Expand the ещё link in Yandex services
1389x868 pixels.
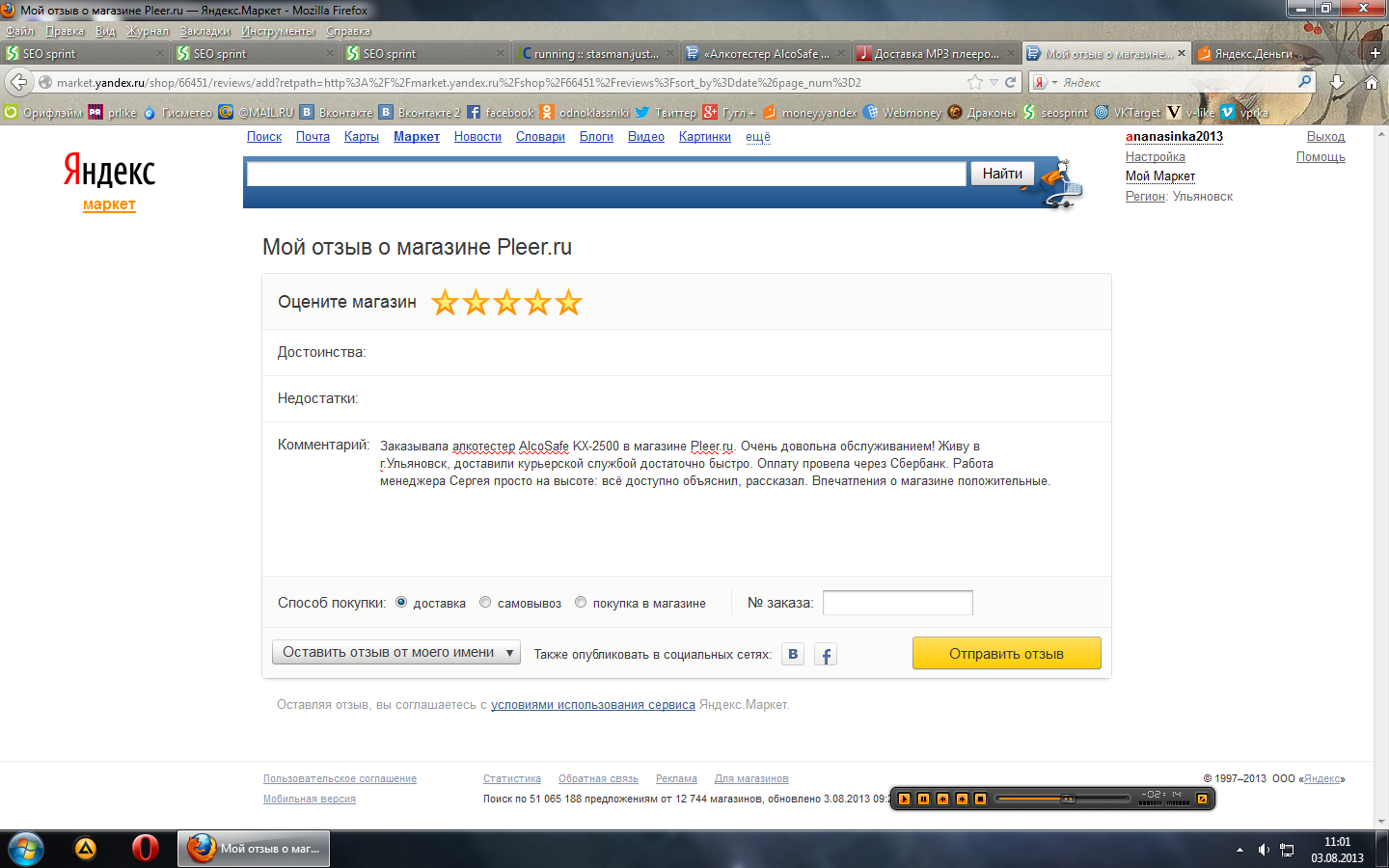[x=758, y=137]
